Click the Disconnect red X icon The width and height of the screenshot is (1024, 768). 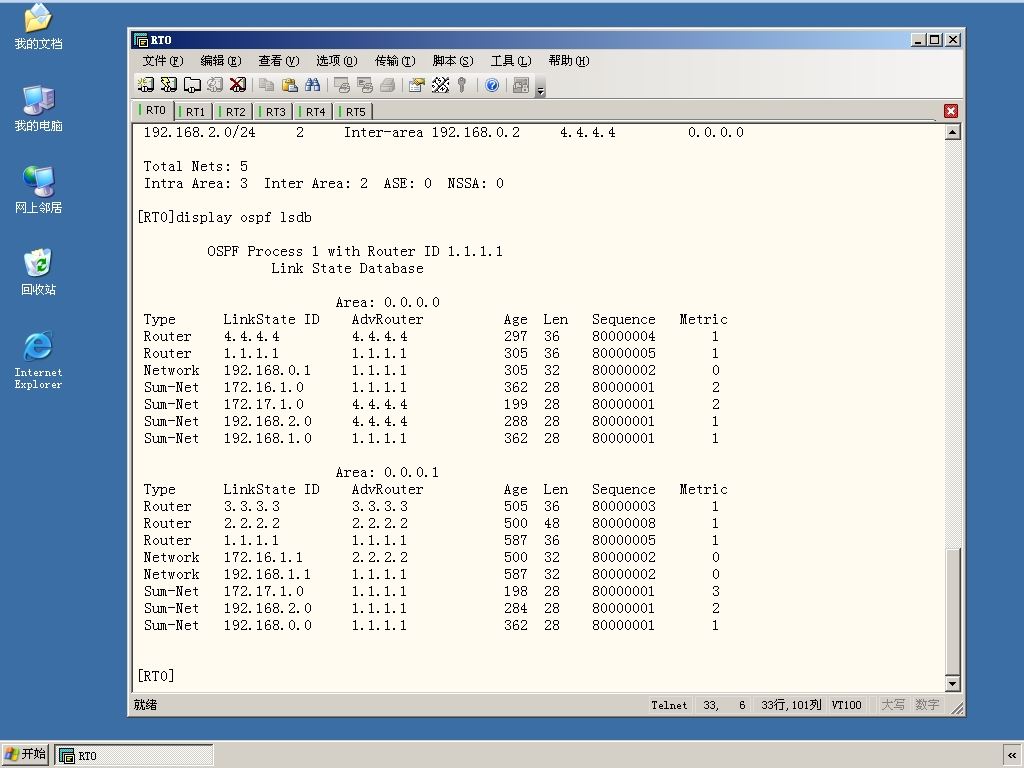(238, 85)
